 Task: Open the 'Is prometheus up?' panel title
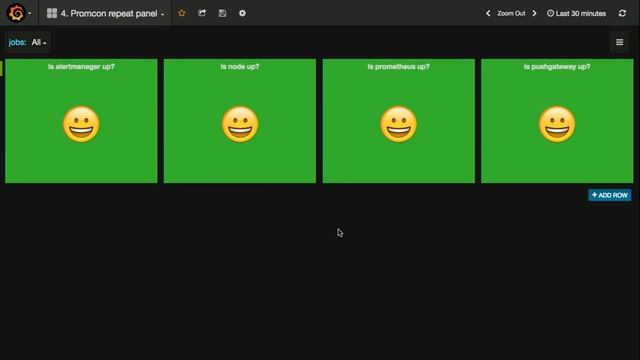coord(398,67)
